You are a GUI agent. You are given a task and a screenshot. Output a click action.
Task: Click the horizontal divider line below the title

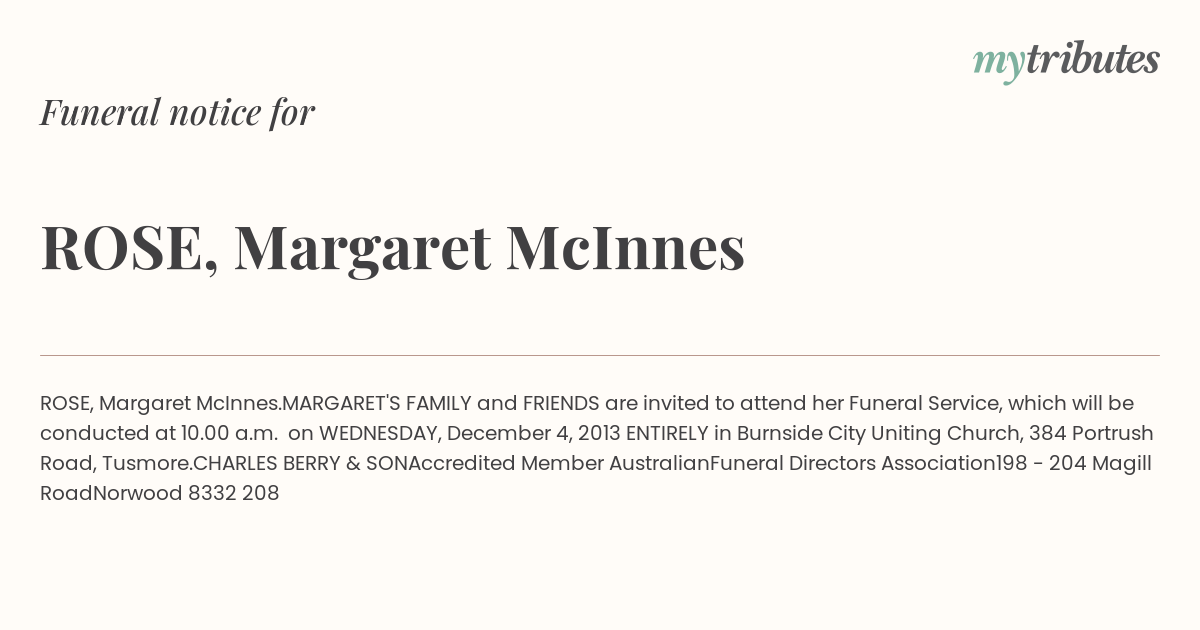[x=600, y=355]
